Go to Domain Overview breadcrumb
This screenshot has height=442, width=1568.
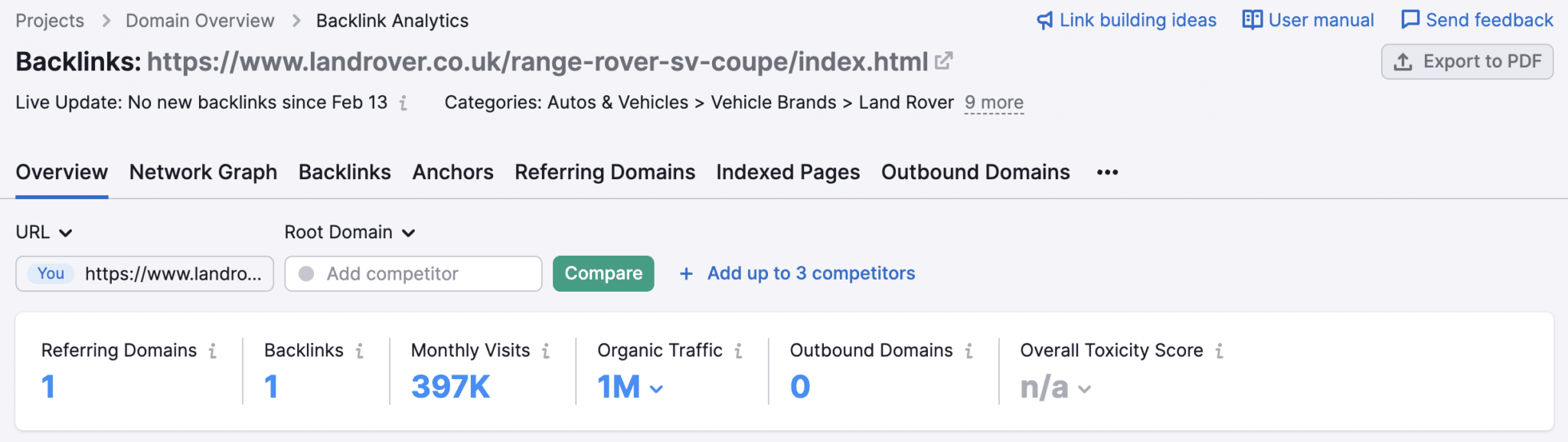click(200, 21)
